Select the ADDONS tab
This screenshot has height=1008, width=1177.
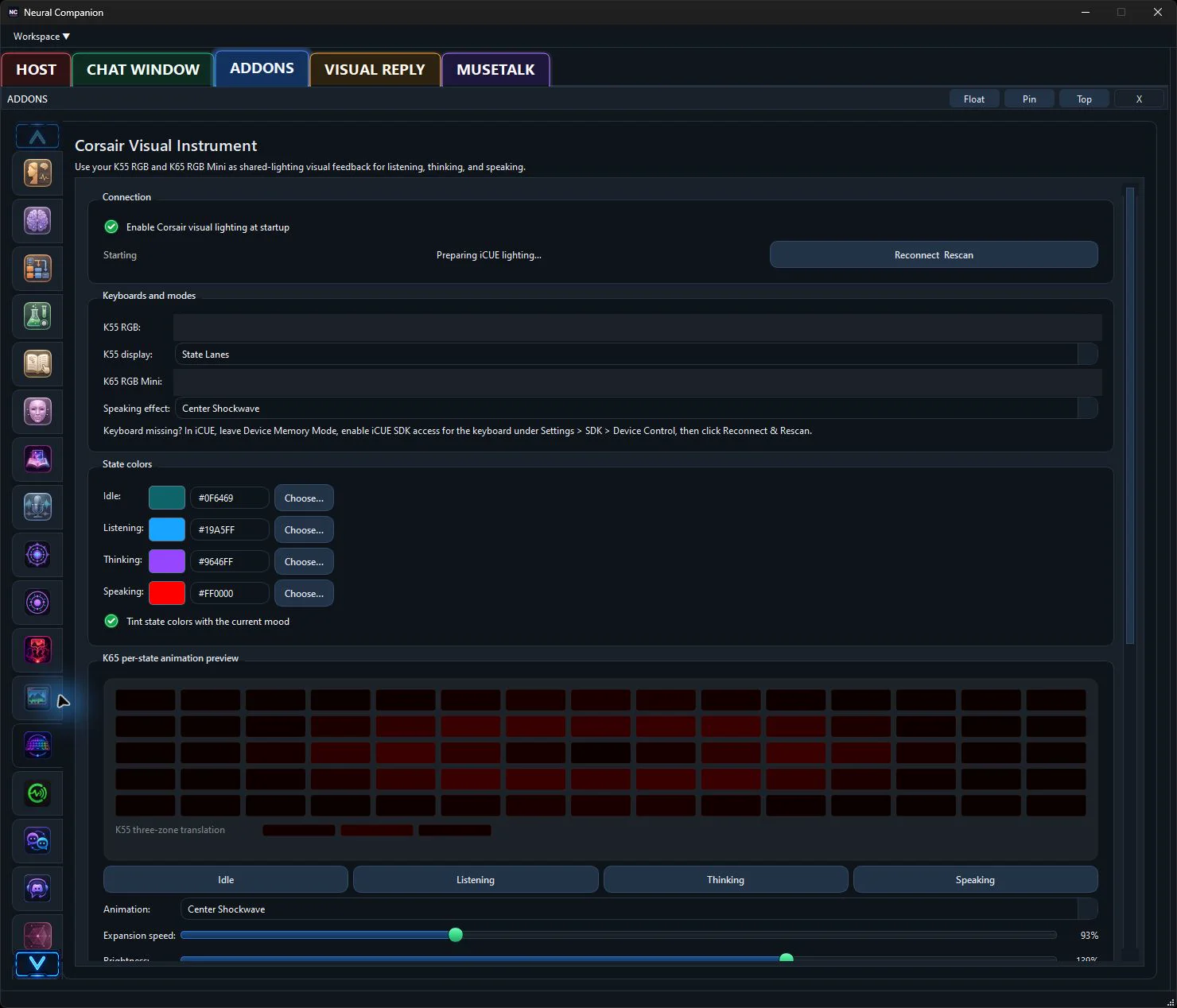point(262,68)
